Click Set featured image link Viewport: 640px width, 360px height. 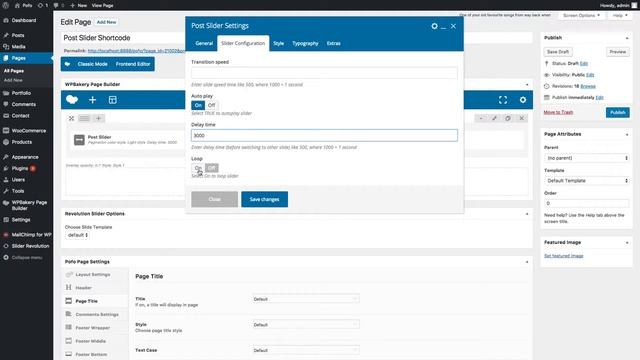563,256
